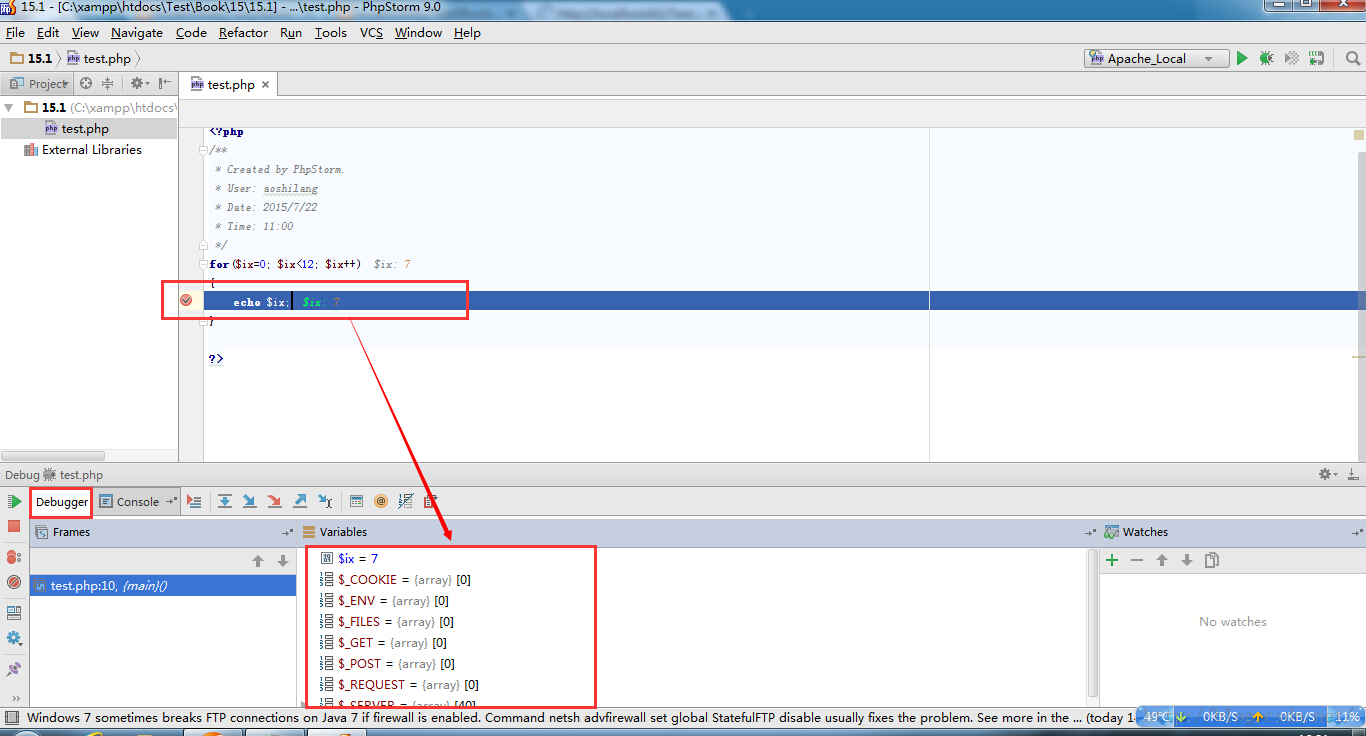Select next frame with down arrow

[283, 562]
